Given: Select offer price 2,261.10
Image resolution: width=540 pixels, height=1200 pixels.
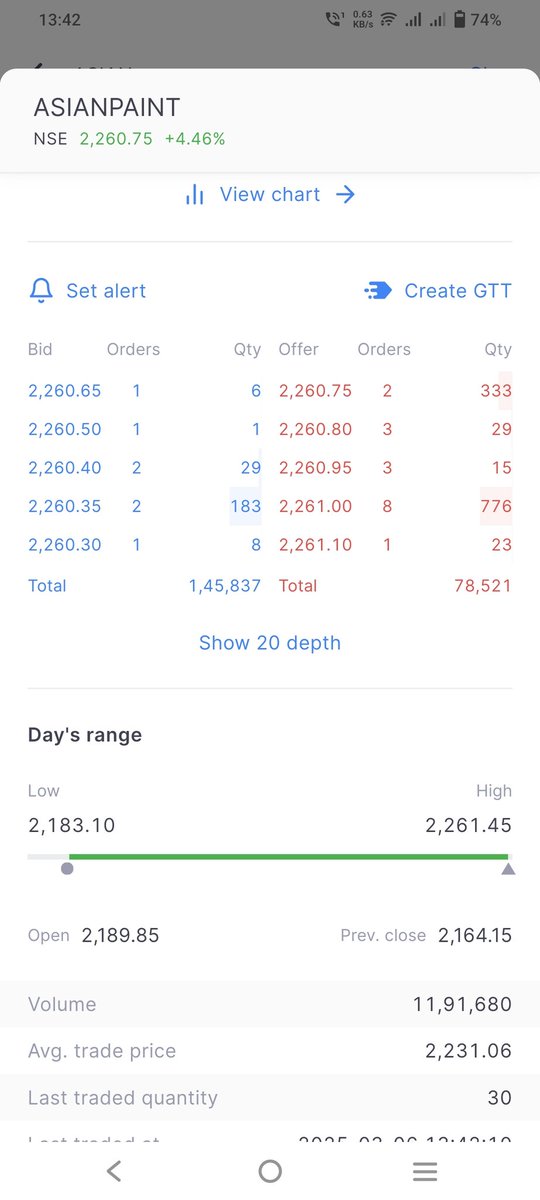Looking at the screenshot, I should click(x=316, y=545).
